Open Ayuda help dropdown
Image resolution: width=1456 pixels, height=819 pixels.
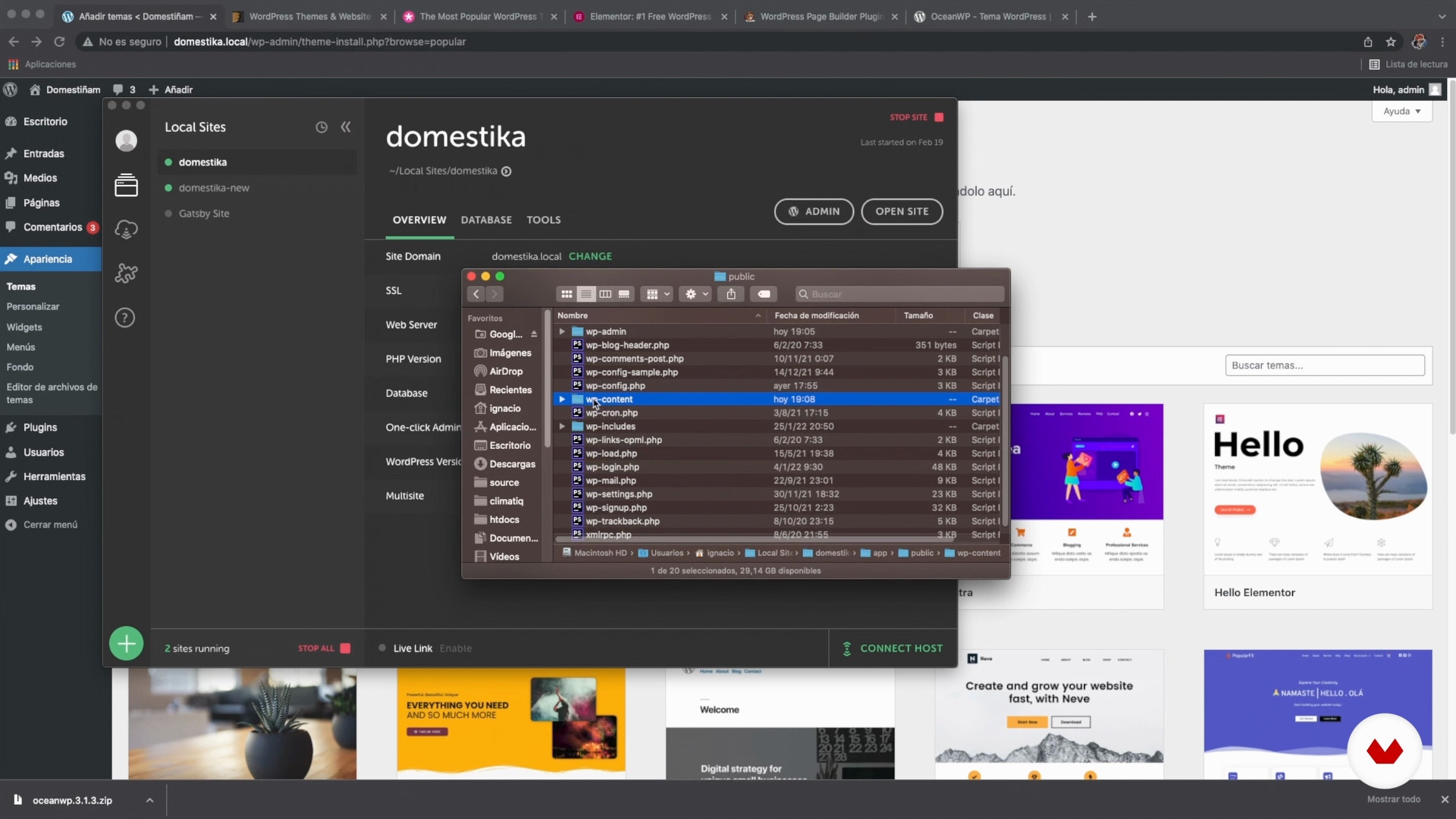[1401, 111]
